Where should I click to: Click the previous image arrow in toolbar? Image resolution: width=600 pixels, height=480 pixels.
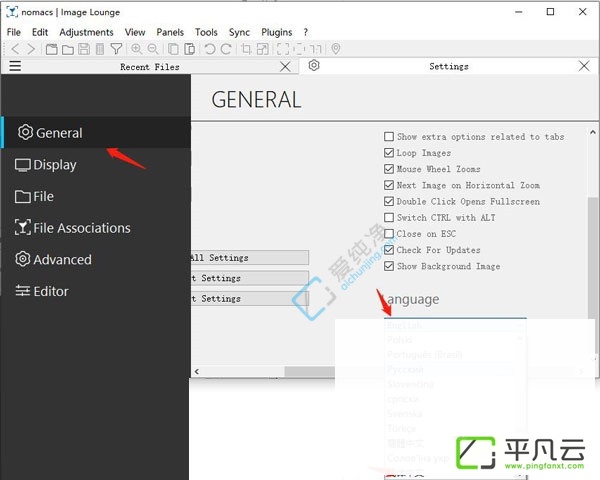[15, 49]
